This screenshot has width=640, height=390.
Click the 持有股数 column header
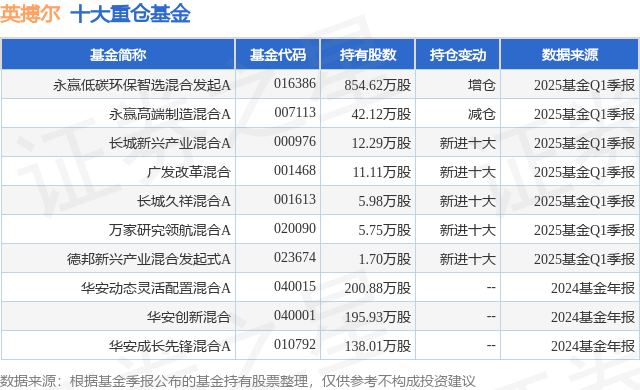click(x=368, y=55)
